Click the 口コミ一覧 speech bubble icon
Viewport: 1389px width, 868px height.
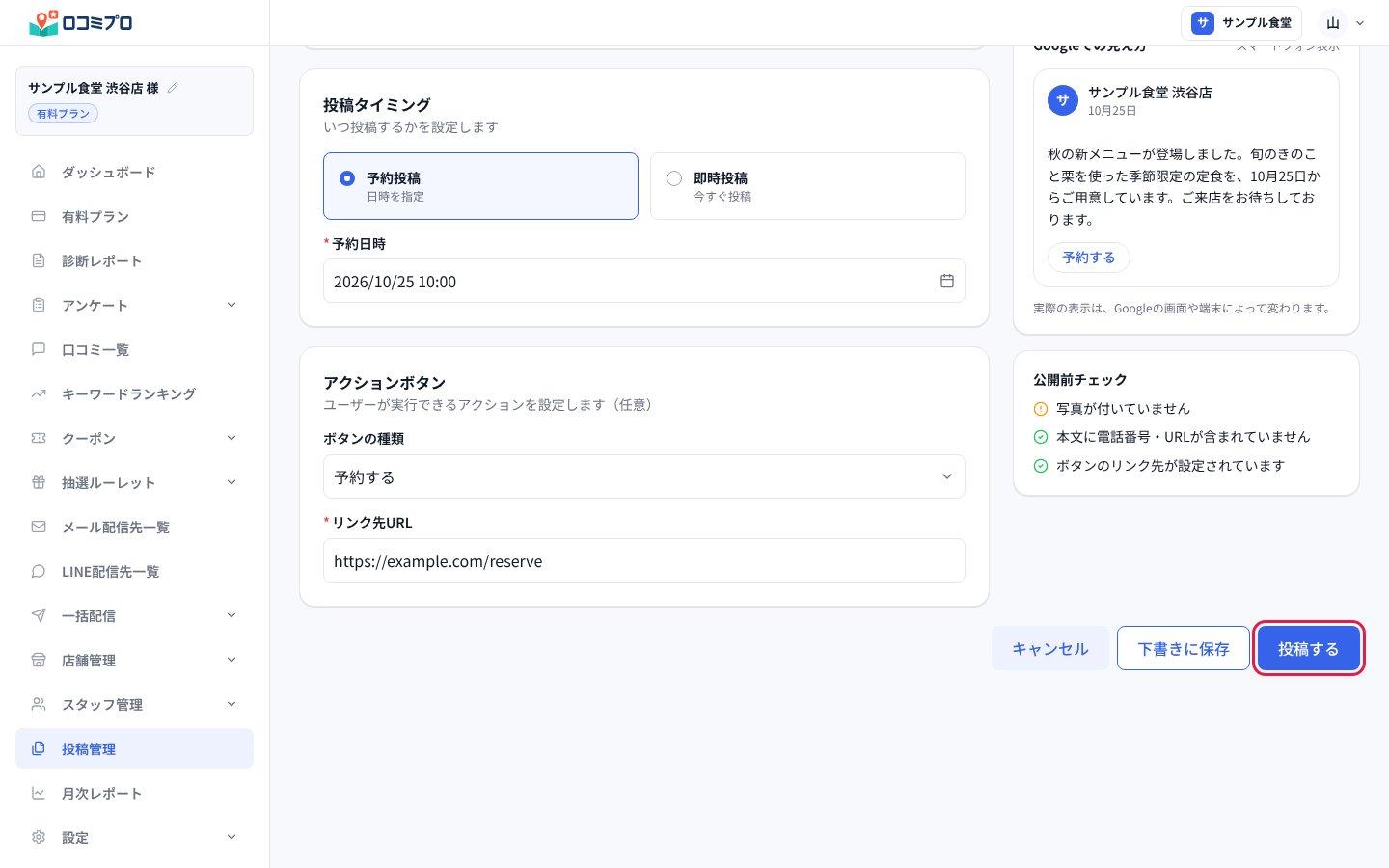(39, 349)
